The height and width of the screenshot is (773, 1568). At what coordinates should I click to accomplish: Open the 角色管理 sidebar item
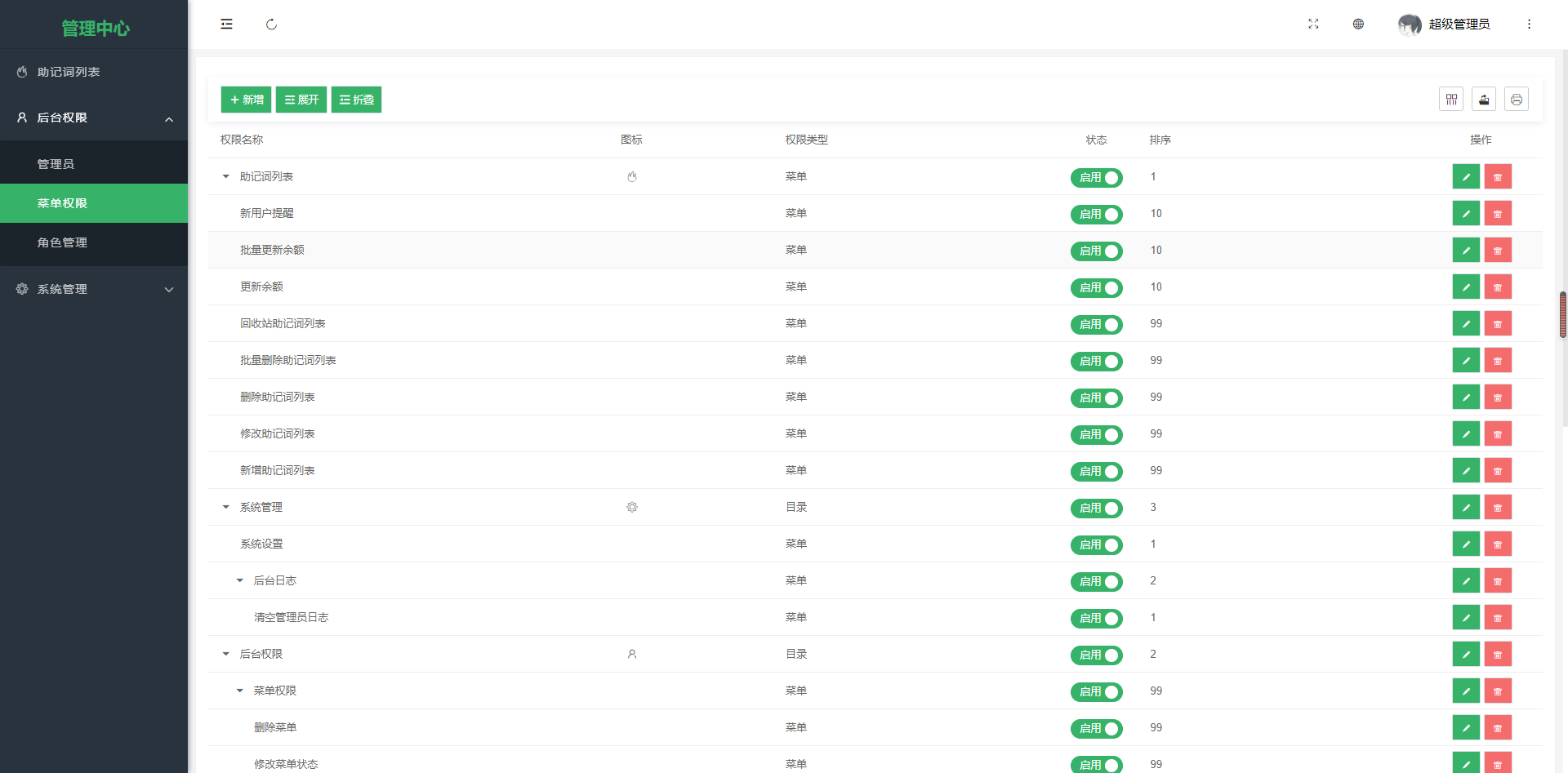pyautogui.click(x=94, y=242)
